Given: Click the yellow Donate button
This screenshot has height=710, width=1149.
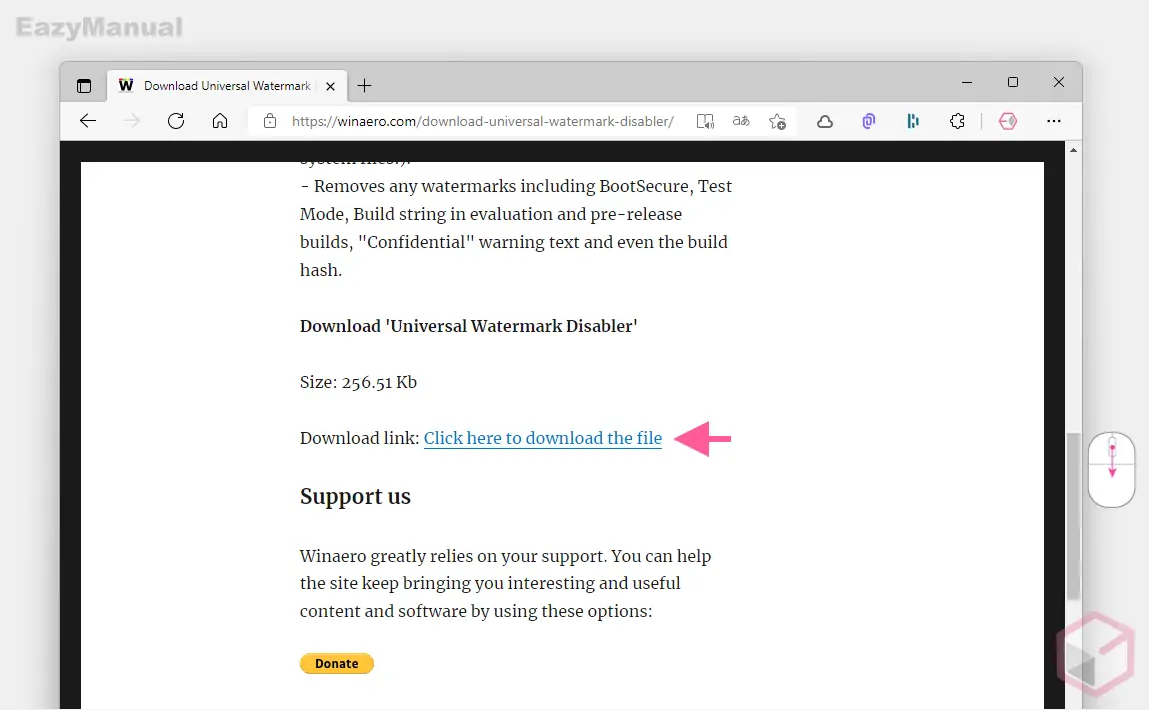Looking at the screenshot, I should tap(336, 663).
